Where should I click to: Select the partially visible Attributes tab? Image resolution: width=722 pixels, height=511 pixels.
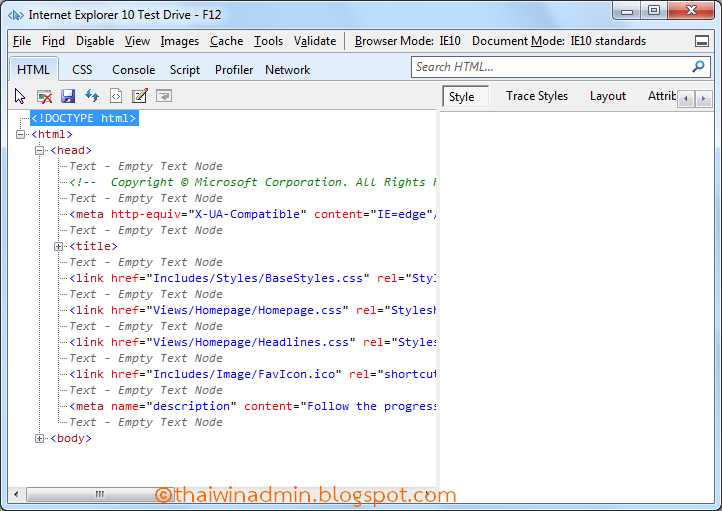[662, 96]
